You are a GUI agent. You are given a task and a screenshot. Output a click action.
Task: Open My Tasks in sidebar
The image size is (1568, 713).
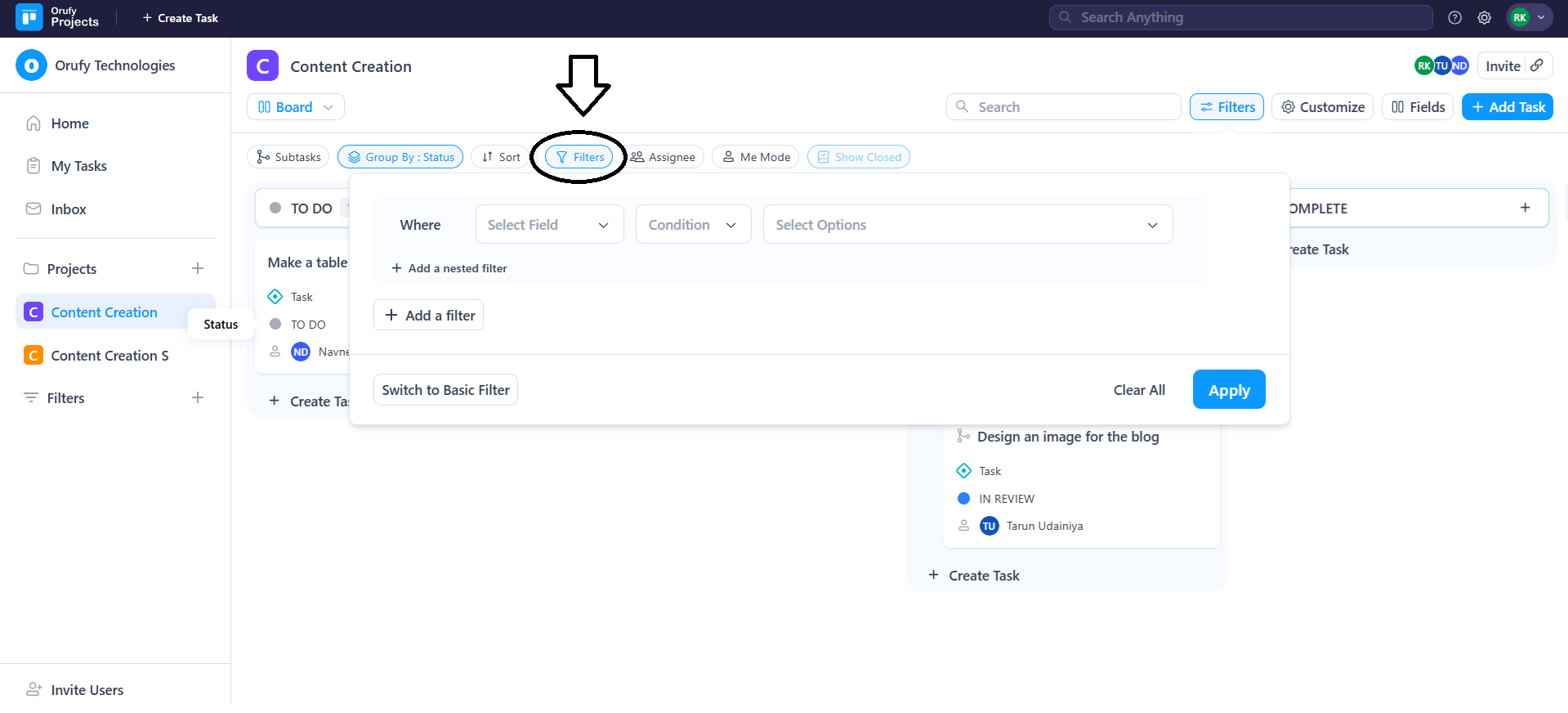[x=78, y=166]
